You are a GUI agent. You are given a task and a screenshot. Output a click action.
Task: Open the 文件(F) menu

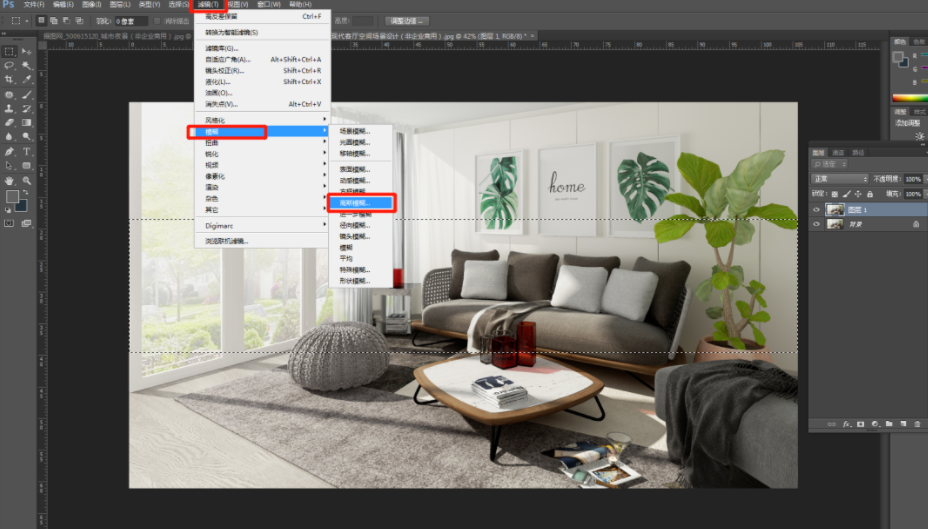[34, 4]
